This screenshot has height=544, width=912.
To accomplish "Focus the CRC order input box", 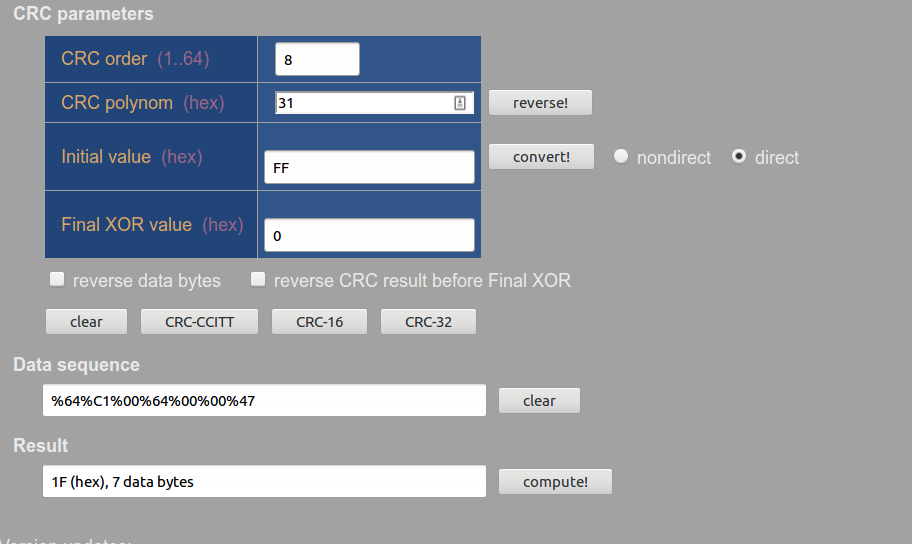I will (x=317, y=59).
